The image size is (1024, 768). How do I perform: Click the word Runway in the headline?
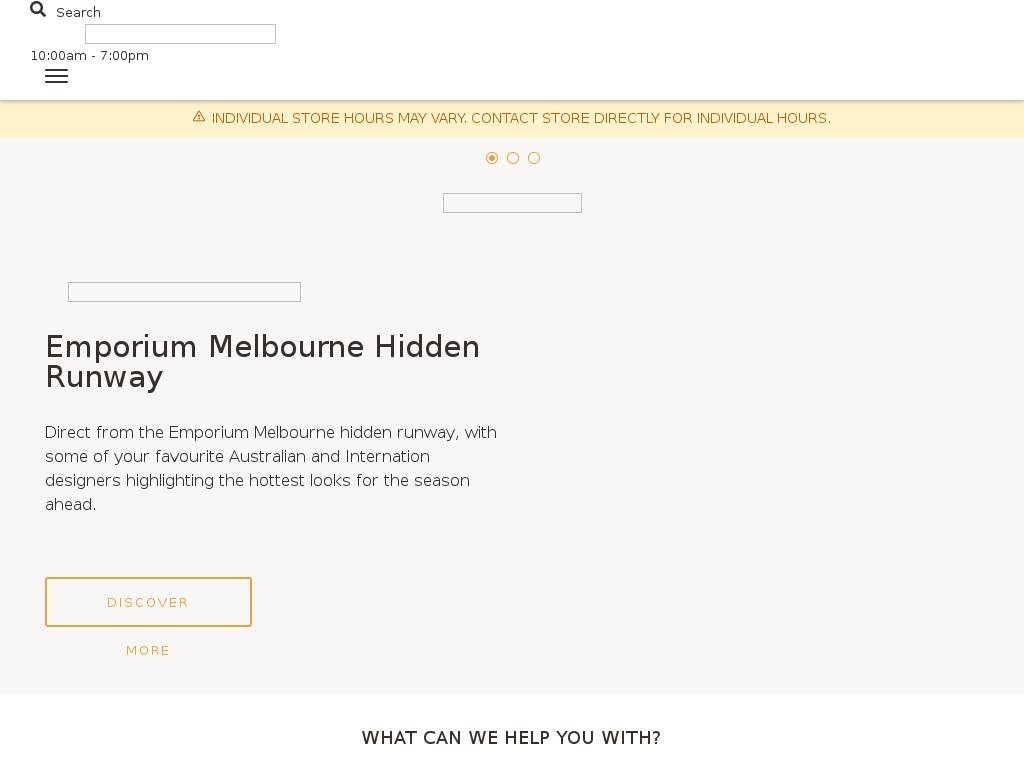click(104, 377)
